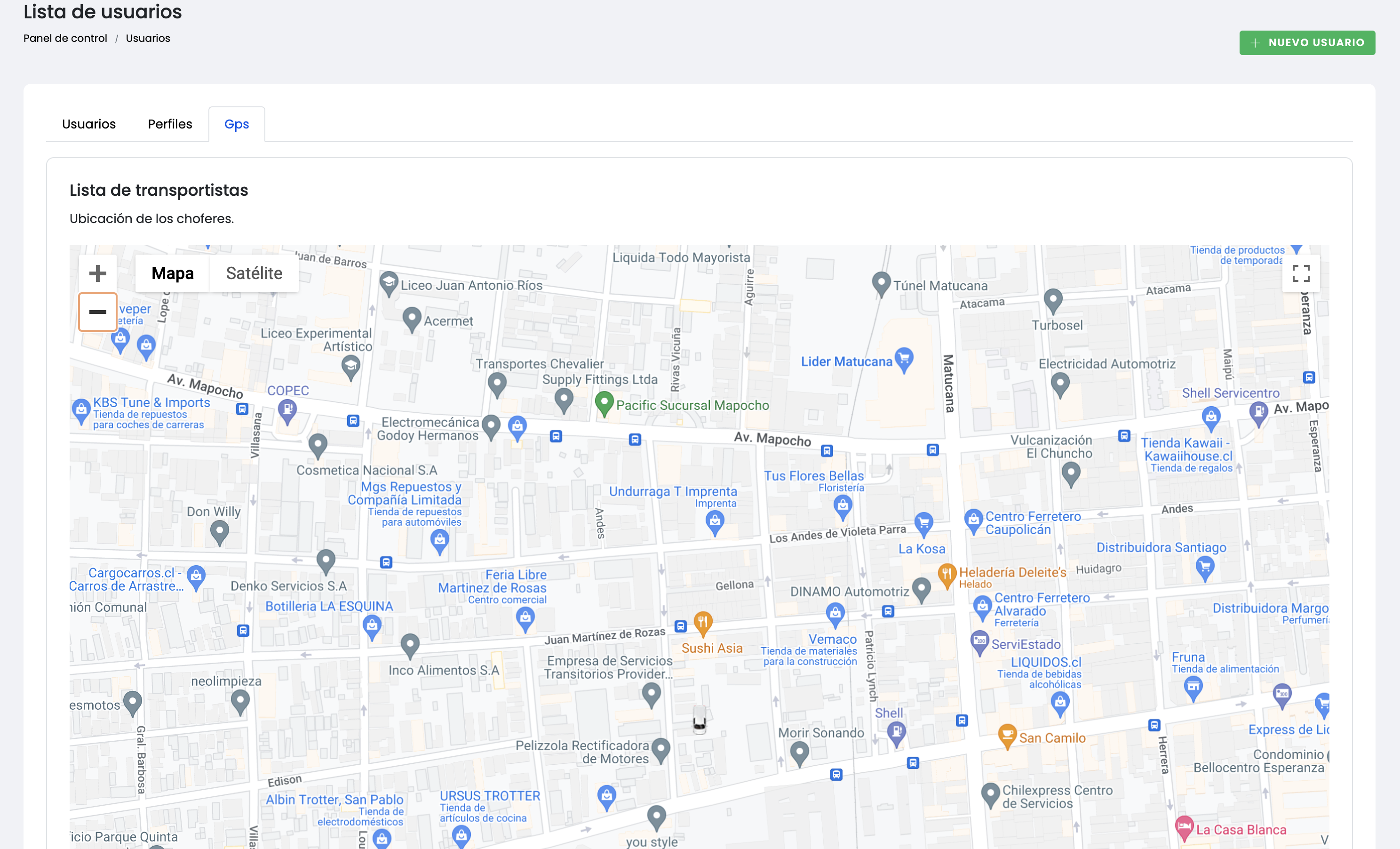Image resolution: width=1400 pixels, height=849 pixels.
Task: Click the Supply Fittings Ltda pin
Action: (x=563, y=400)
